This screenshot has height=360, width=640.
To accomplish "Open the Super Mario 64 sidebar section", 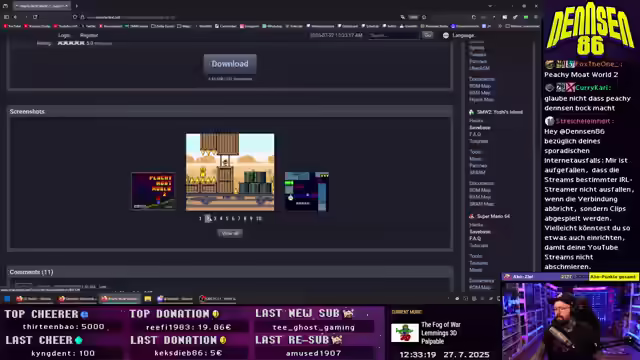I will [x=493, y=216].
